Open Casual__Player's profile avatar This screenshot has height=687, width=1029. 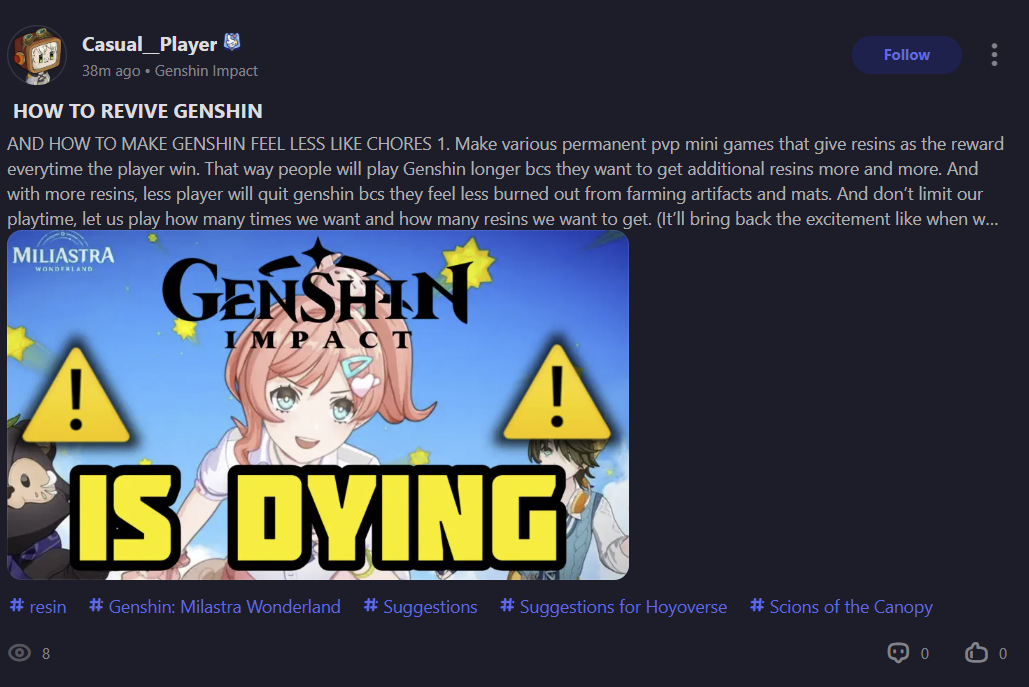coord(37,56)
